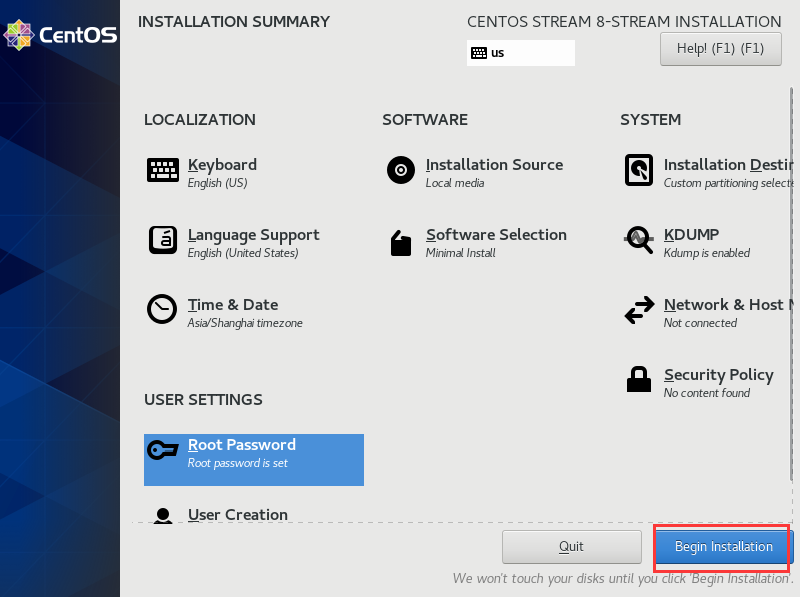Click the magnifier icon for KDUMP
This screenshot has height=597, width=800.
[639, 240]
